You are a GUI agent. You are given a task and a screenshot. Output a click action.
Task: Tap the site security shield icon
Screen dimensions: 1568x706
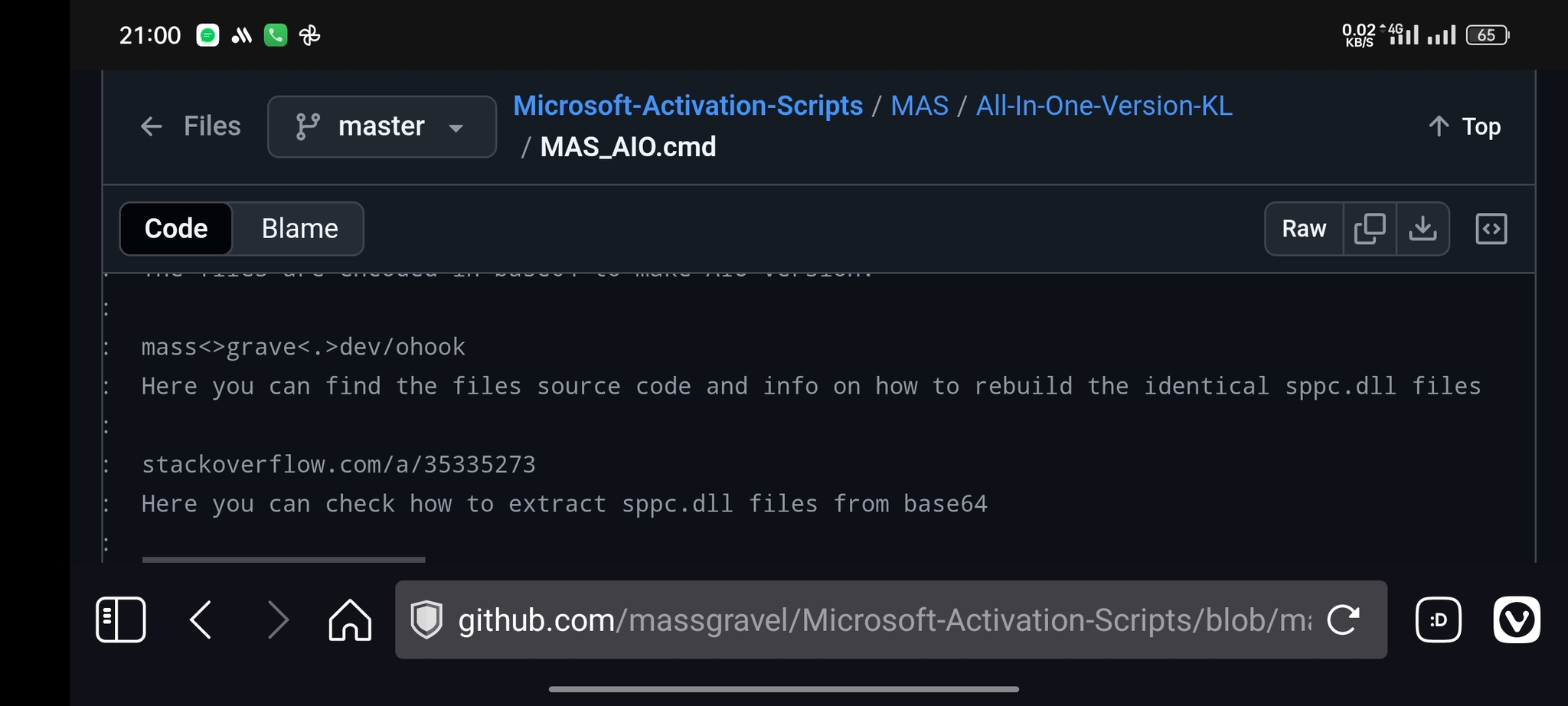point(426,619)
